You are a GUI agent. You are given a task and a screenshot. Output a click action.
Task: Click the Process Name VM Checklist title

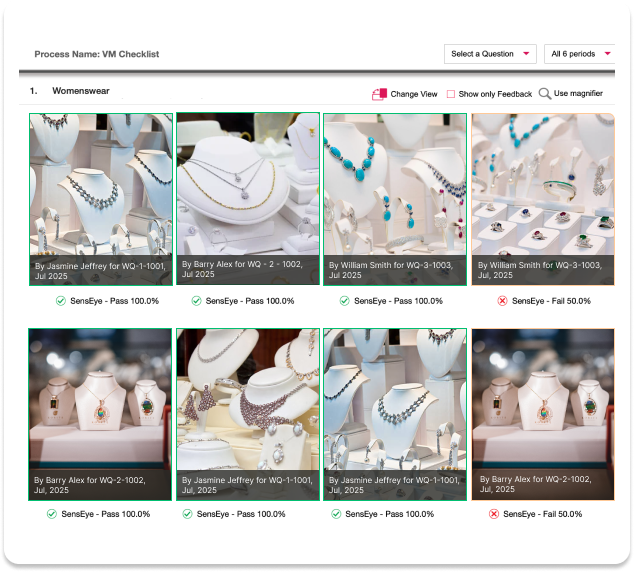[97, 54]
